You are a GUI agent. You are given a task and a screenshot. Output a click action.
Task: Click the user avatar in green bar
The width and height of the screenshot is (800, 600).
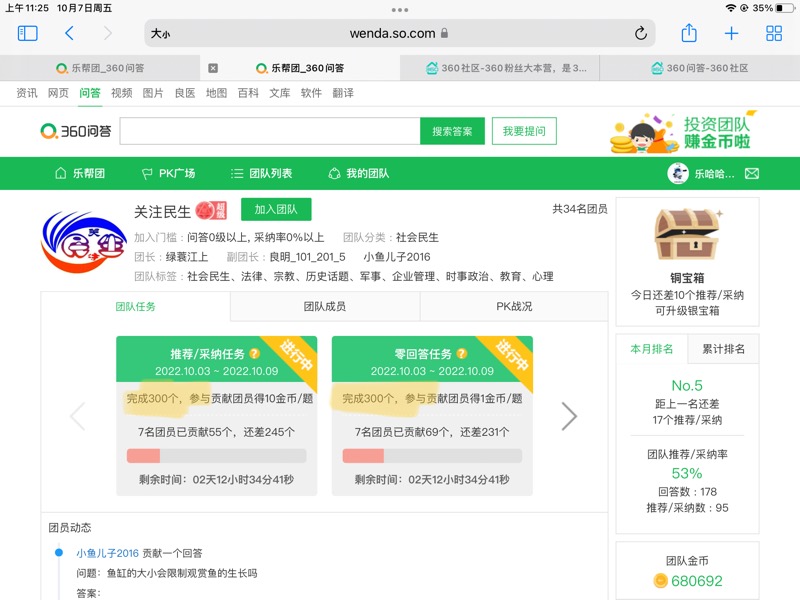678,173
